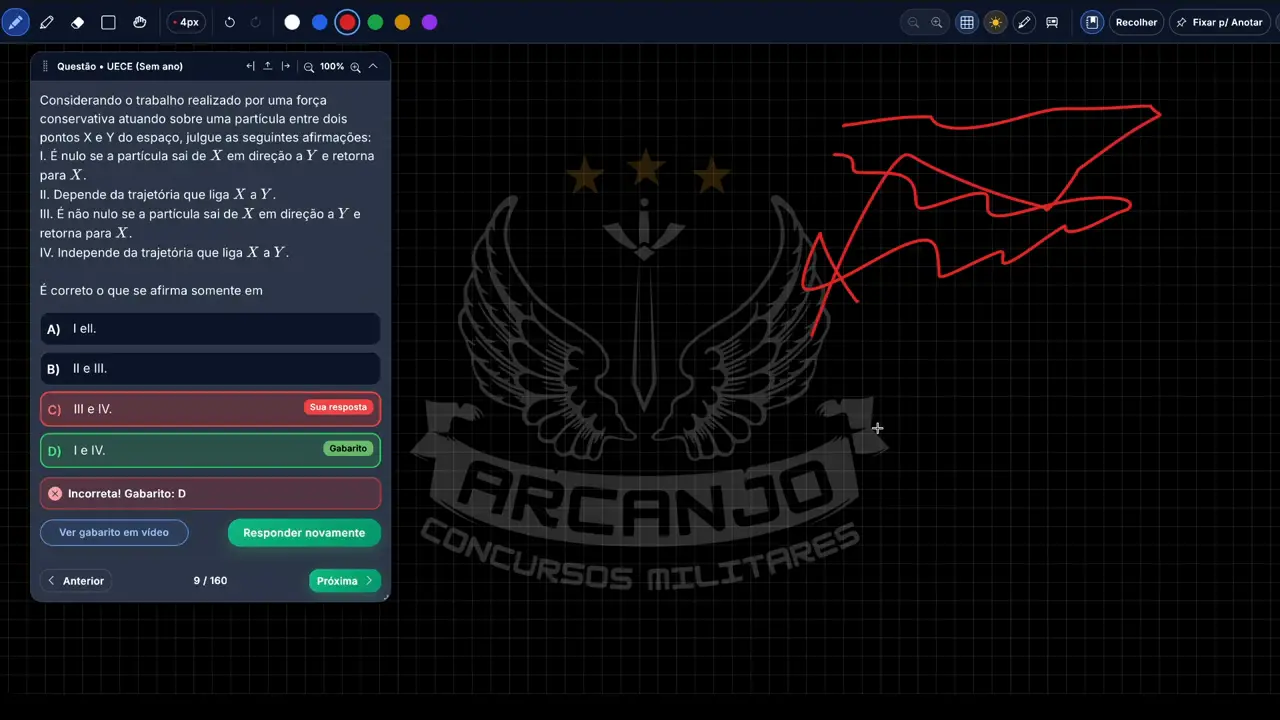Undo the last stroke
The height and width of the screenshot is (720, 1280).
(x=230, y=22)
